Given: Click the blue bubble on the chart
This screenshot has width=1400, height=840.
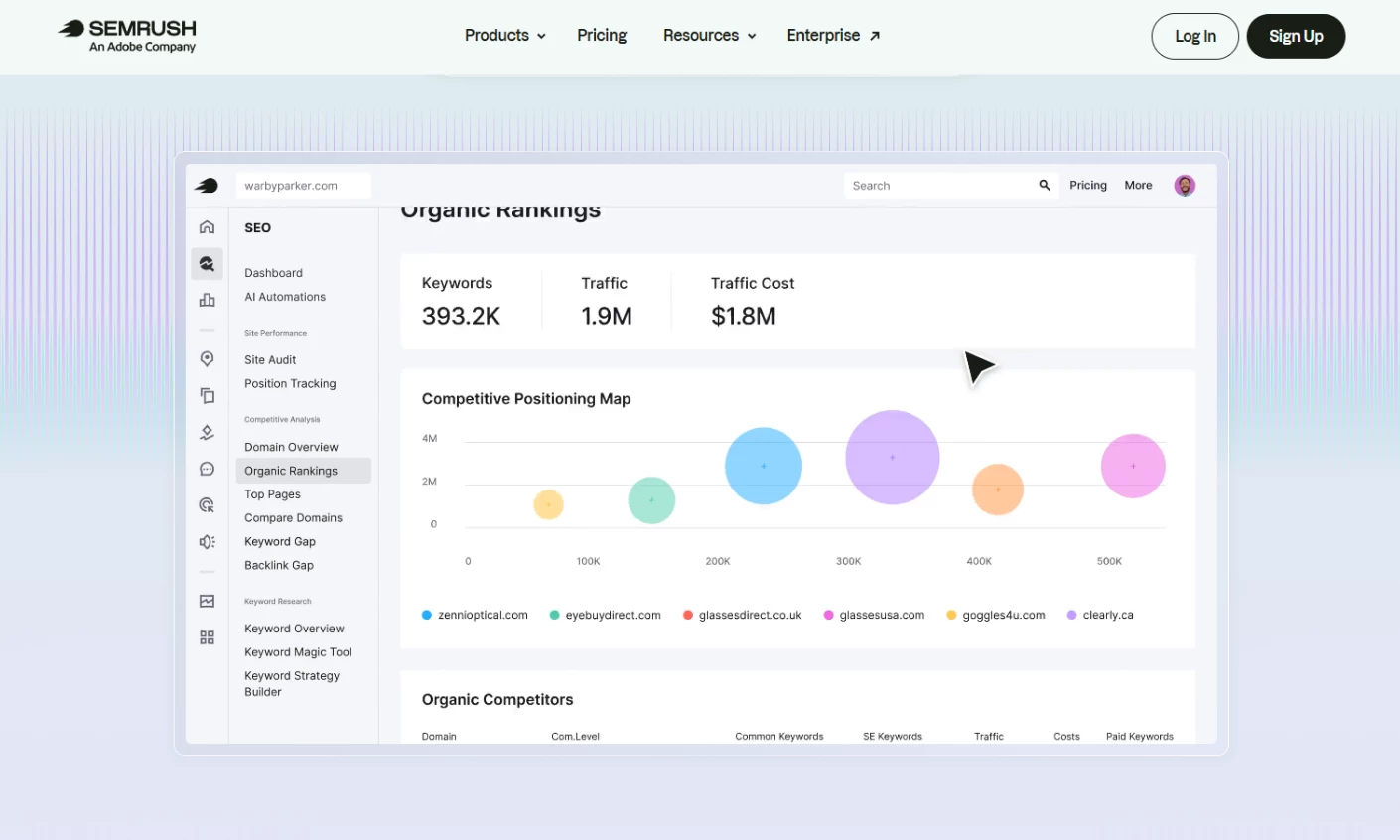Looking at the screenshot, I should point(763,466).
